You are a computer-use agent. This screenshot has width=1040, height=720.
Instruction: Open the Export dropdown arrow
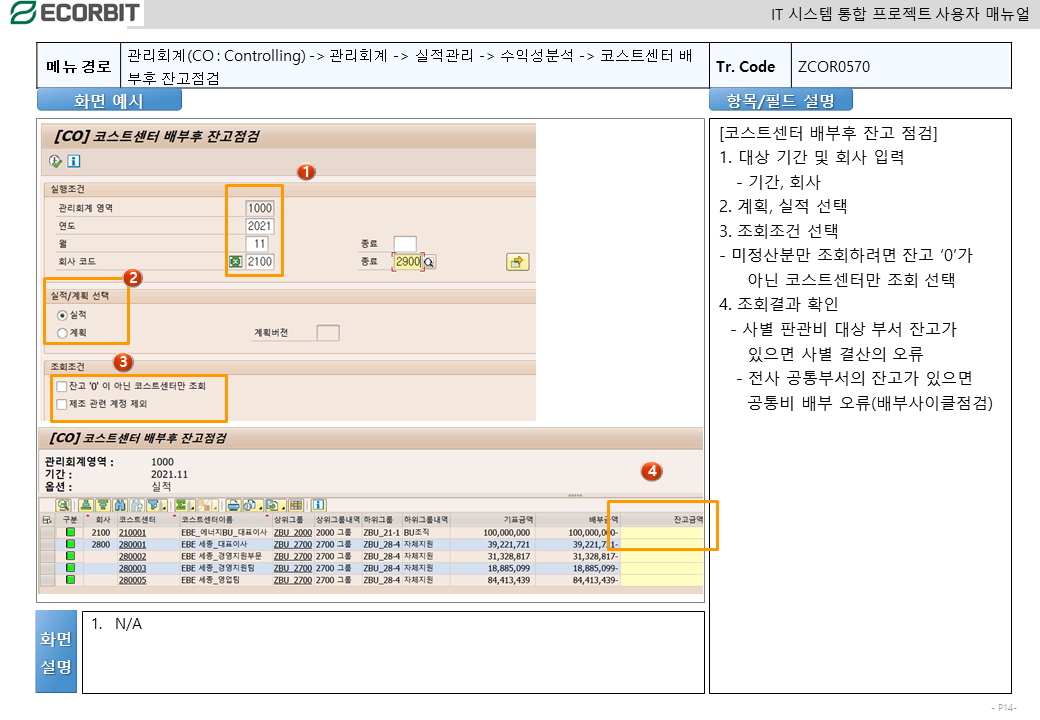(283, 507)
